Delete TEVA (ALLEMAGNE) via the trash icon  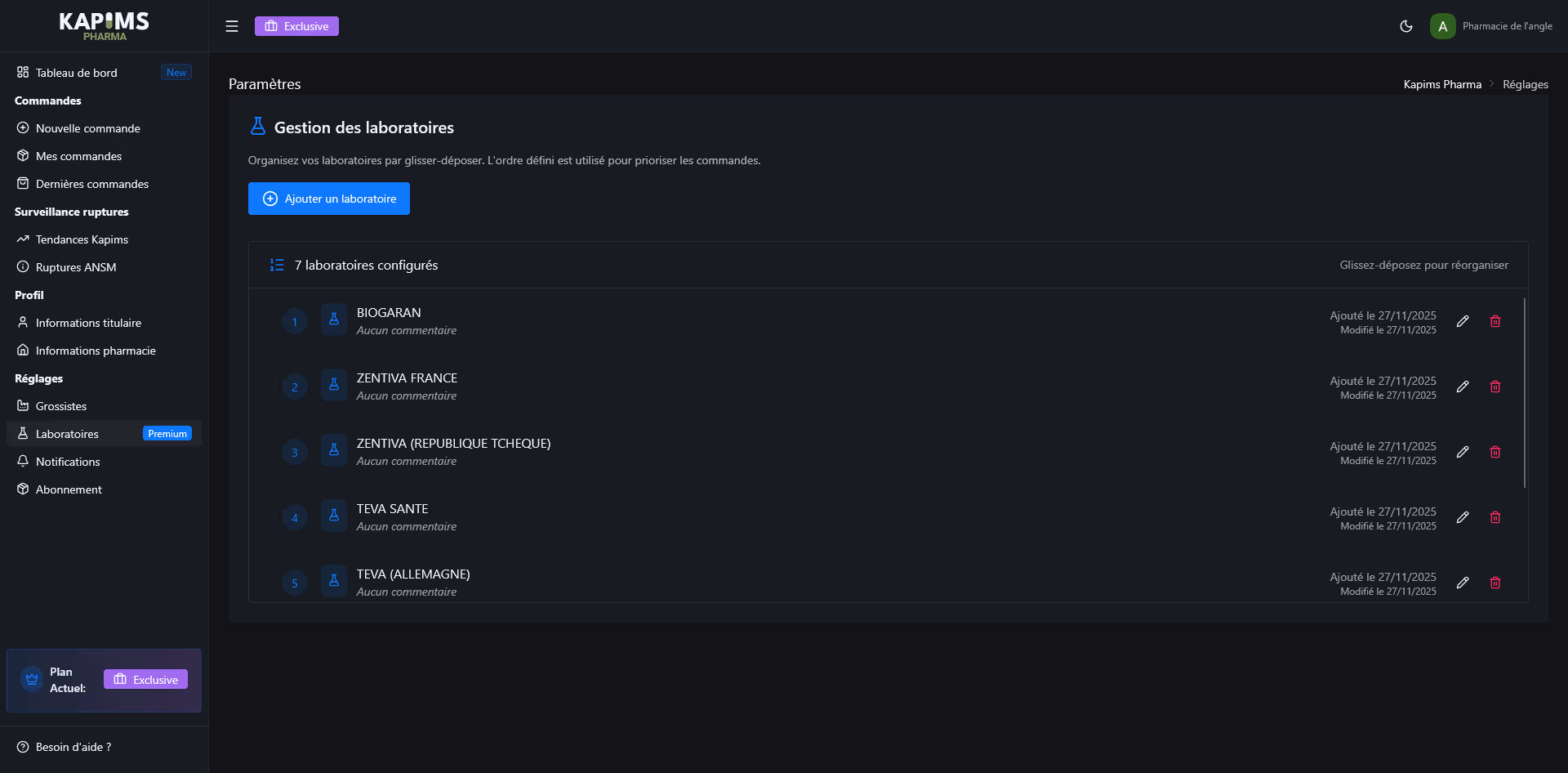pos(1495,583)
